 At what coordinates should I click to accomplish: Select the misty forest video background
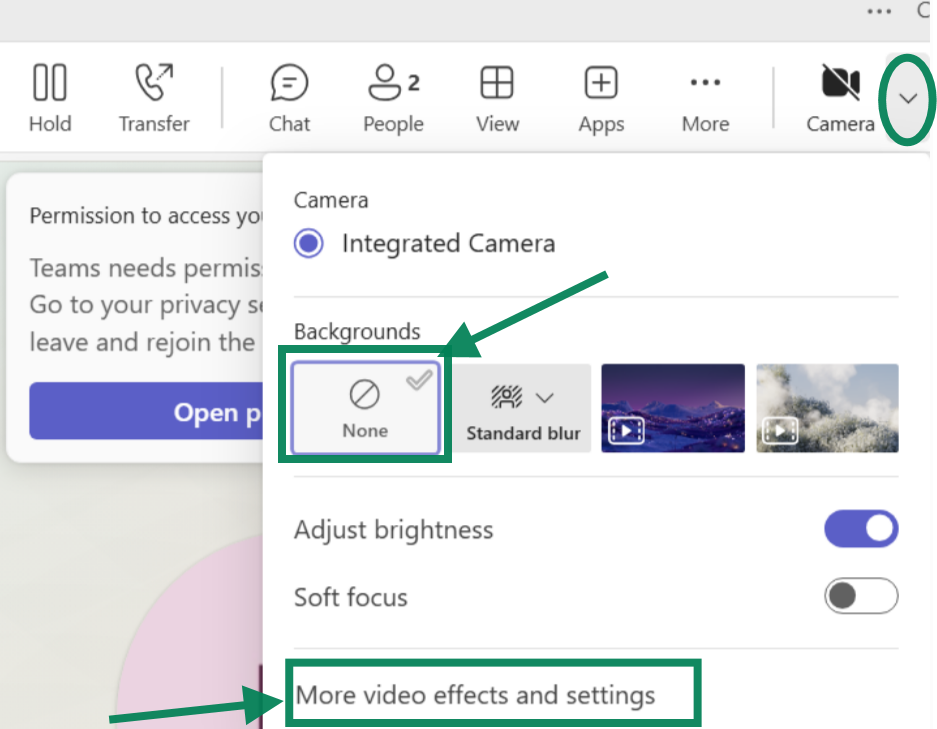(827, 408)
